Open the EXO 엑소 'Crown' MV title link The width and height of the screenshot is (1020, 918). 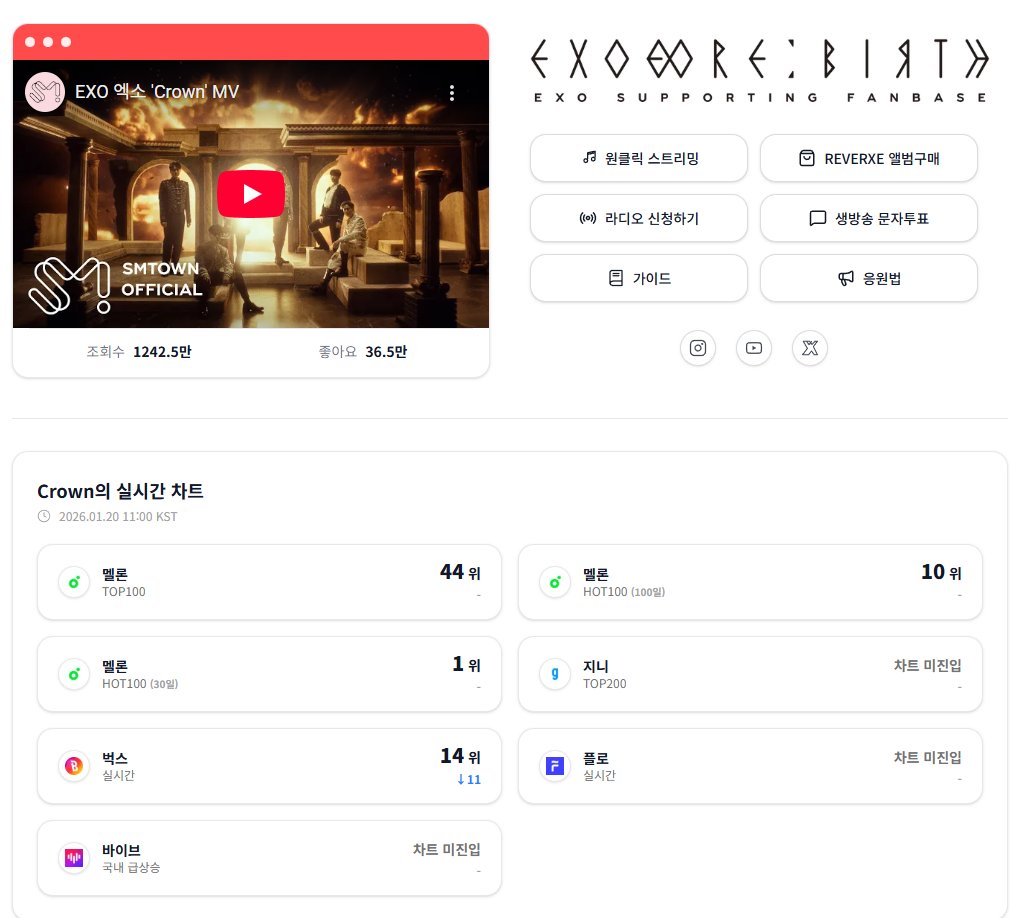(157, 92)
